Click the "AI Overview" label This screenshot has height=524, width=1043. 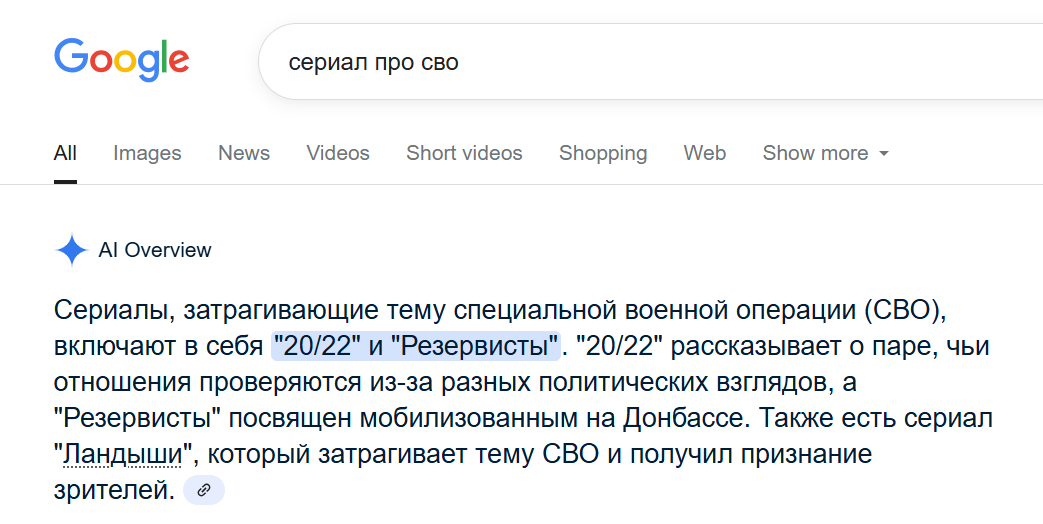(155, 250)
